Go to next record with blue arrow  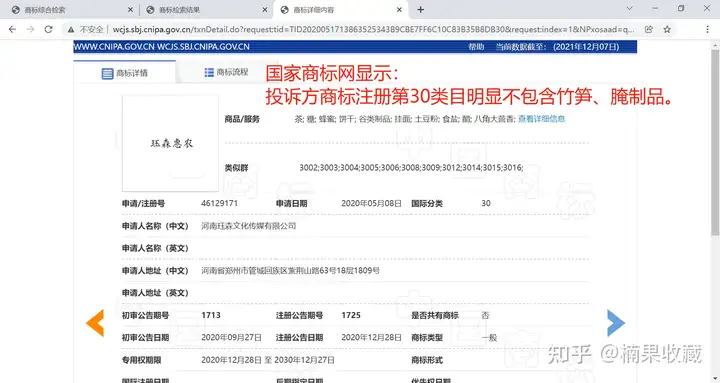(615, 323)
